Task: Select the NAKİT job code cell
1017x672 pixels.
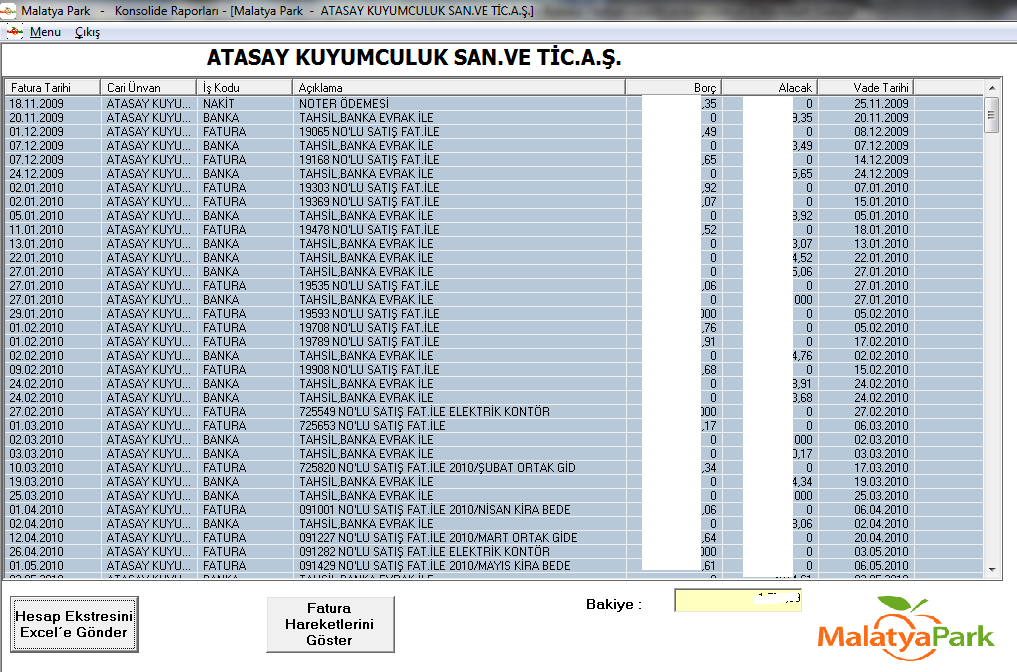Action: (245, 104)
